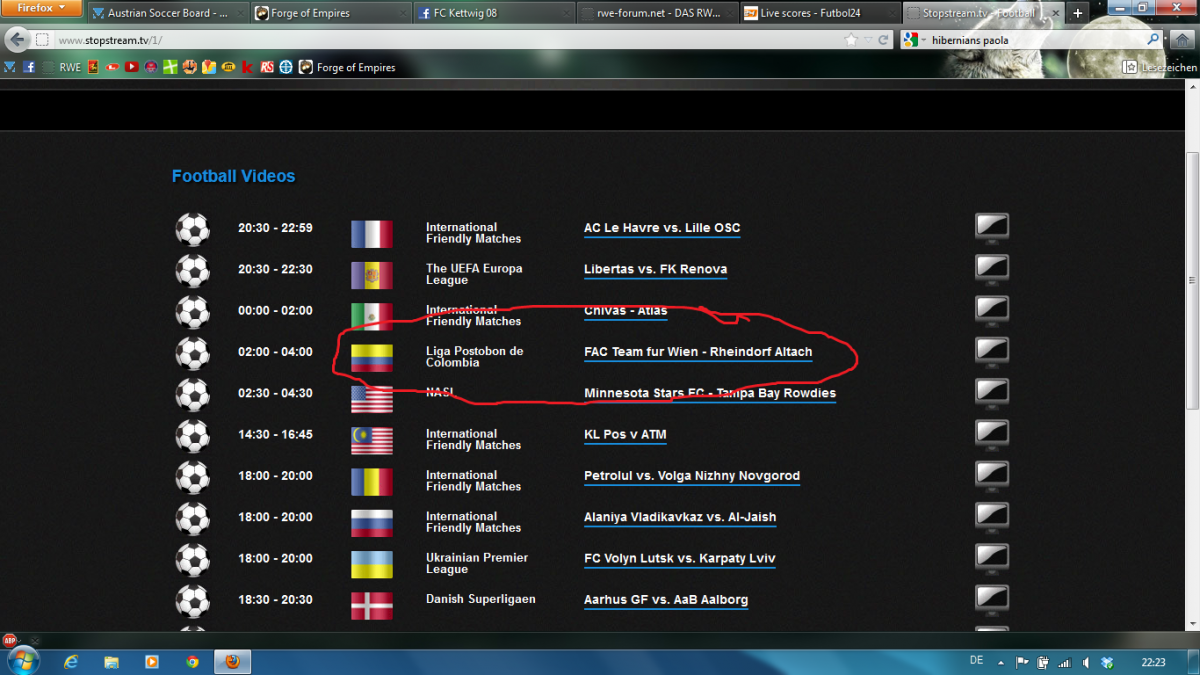Image resolution: width=1200 pixels, height=675 pixels.
Task: Click Colombian flag beside Liga Postobon de Colombia
Action: 371,358
